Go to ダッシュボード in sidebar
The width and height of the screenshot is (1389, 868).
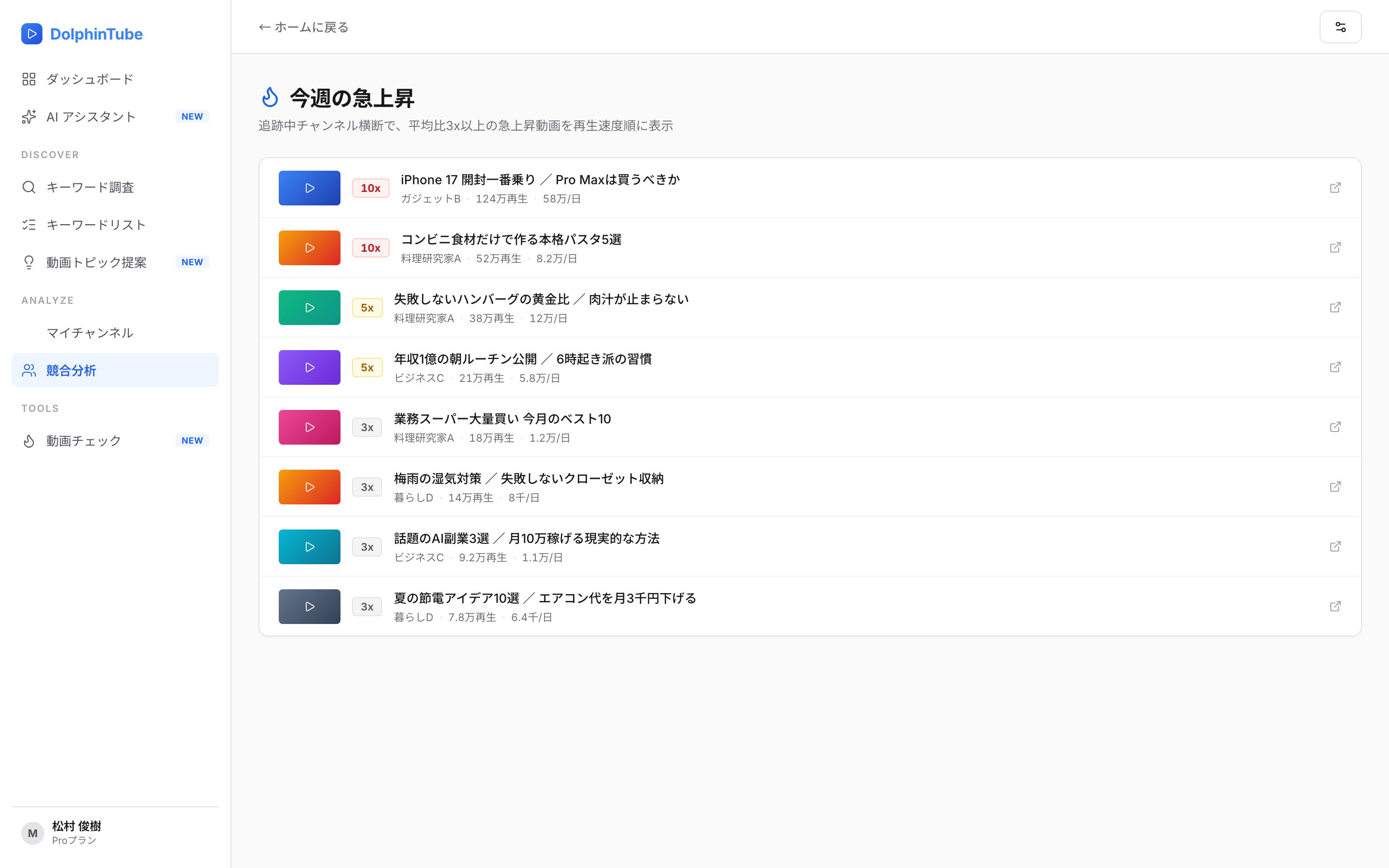[x=115, y=79]
